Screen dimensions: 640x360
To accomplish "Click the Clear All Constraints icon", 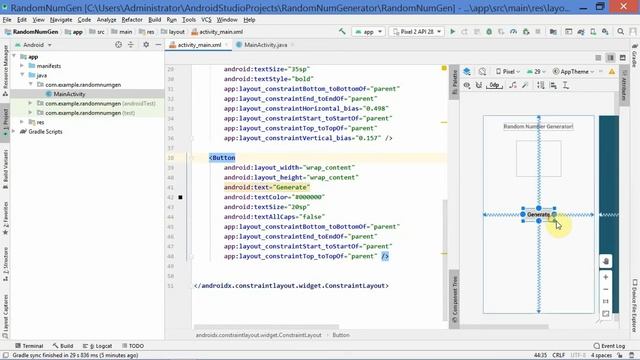I will click(x=513, y=85).
